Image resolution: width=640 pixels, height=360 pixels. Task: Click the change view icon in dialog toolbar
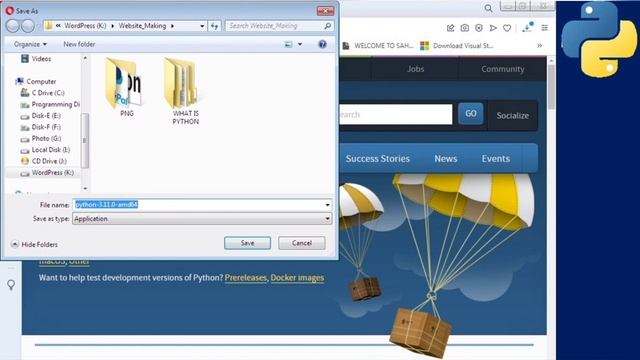tap(289, 44)
